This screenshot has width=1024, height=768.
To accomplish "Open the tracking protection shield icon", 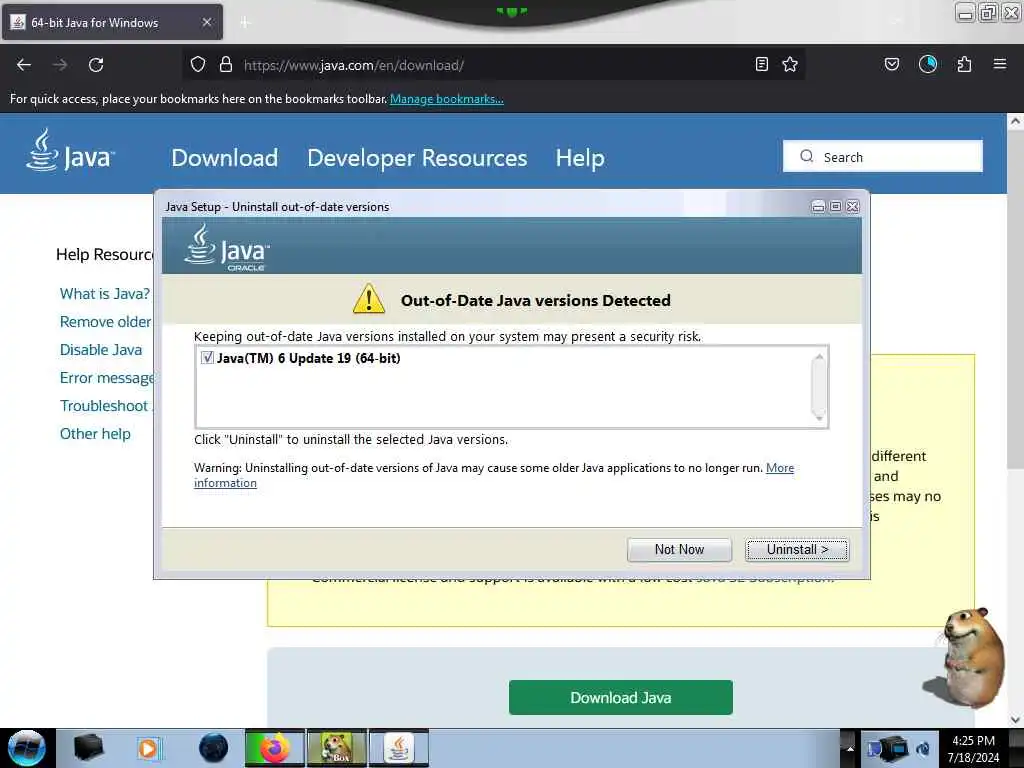I will (x=198, y=64).
